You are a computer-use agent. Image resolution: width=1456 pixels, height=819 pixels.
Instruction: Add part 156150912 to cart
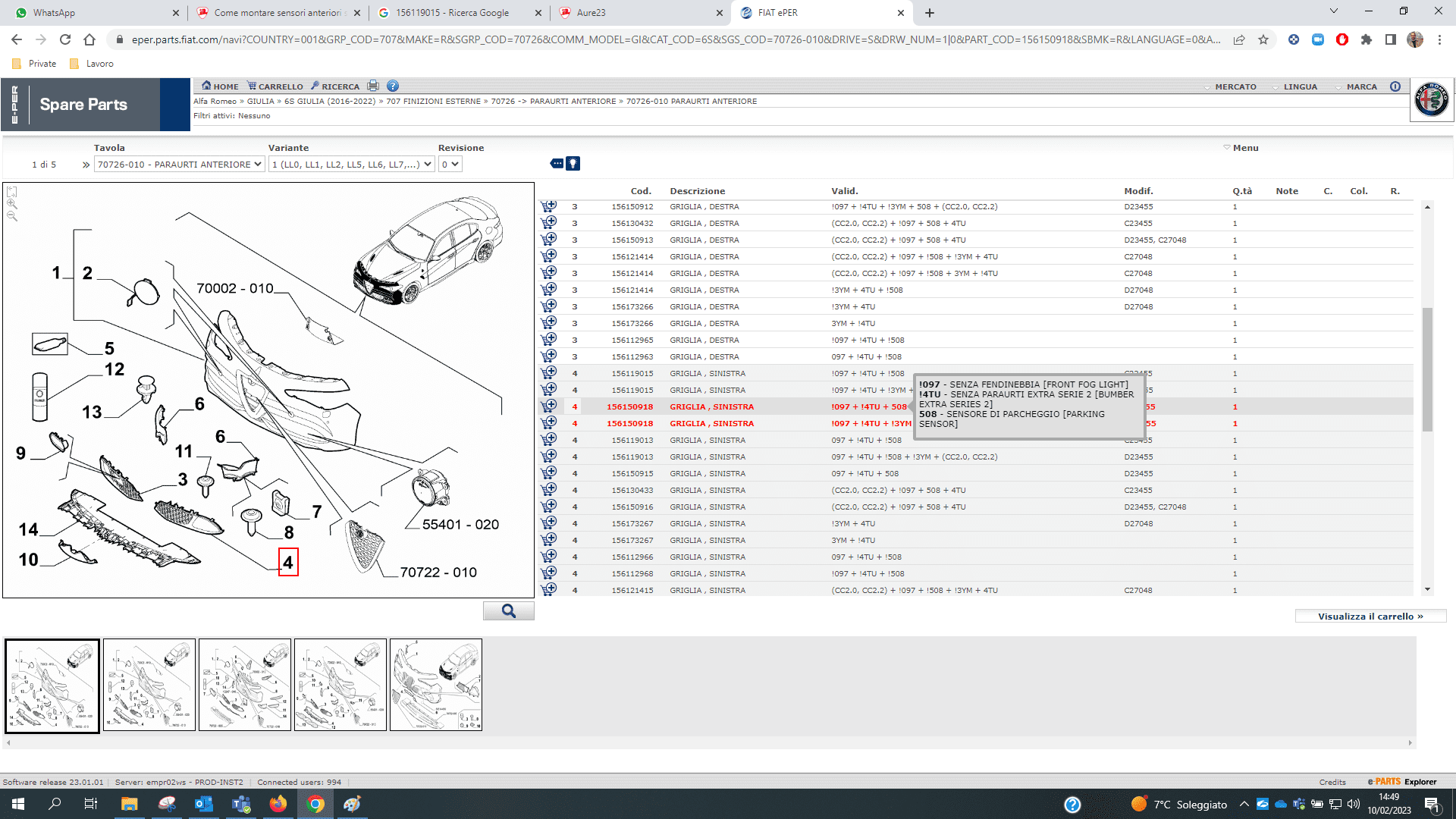point(548,206)
